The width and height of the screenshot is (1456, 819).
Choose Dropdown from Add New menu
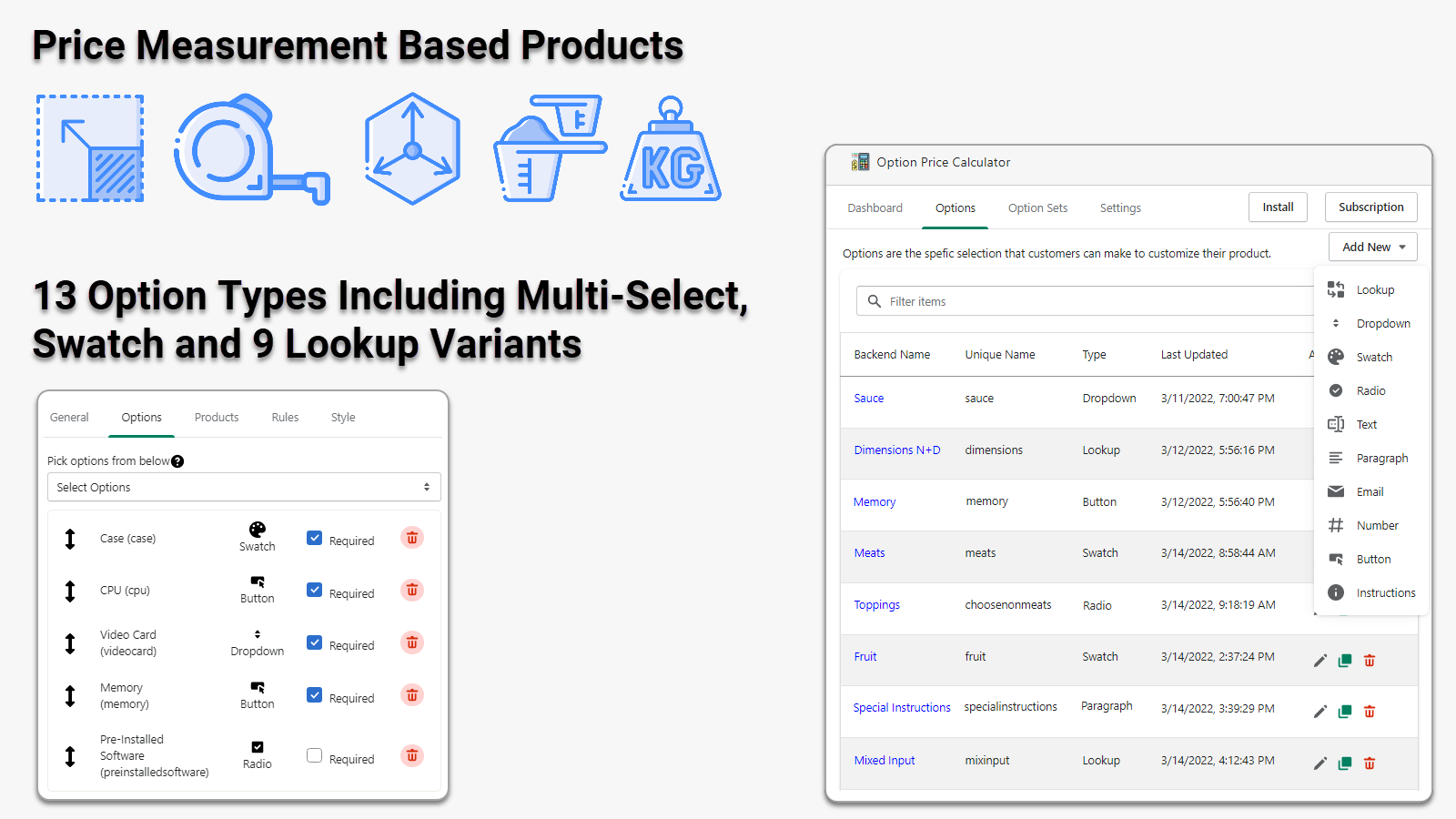pos(1370,324)
